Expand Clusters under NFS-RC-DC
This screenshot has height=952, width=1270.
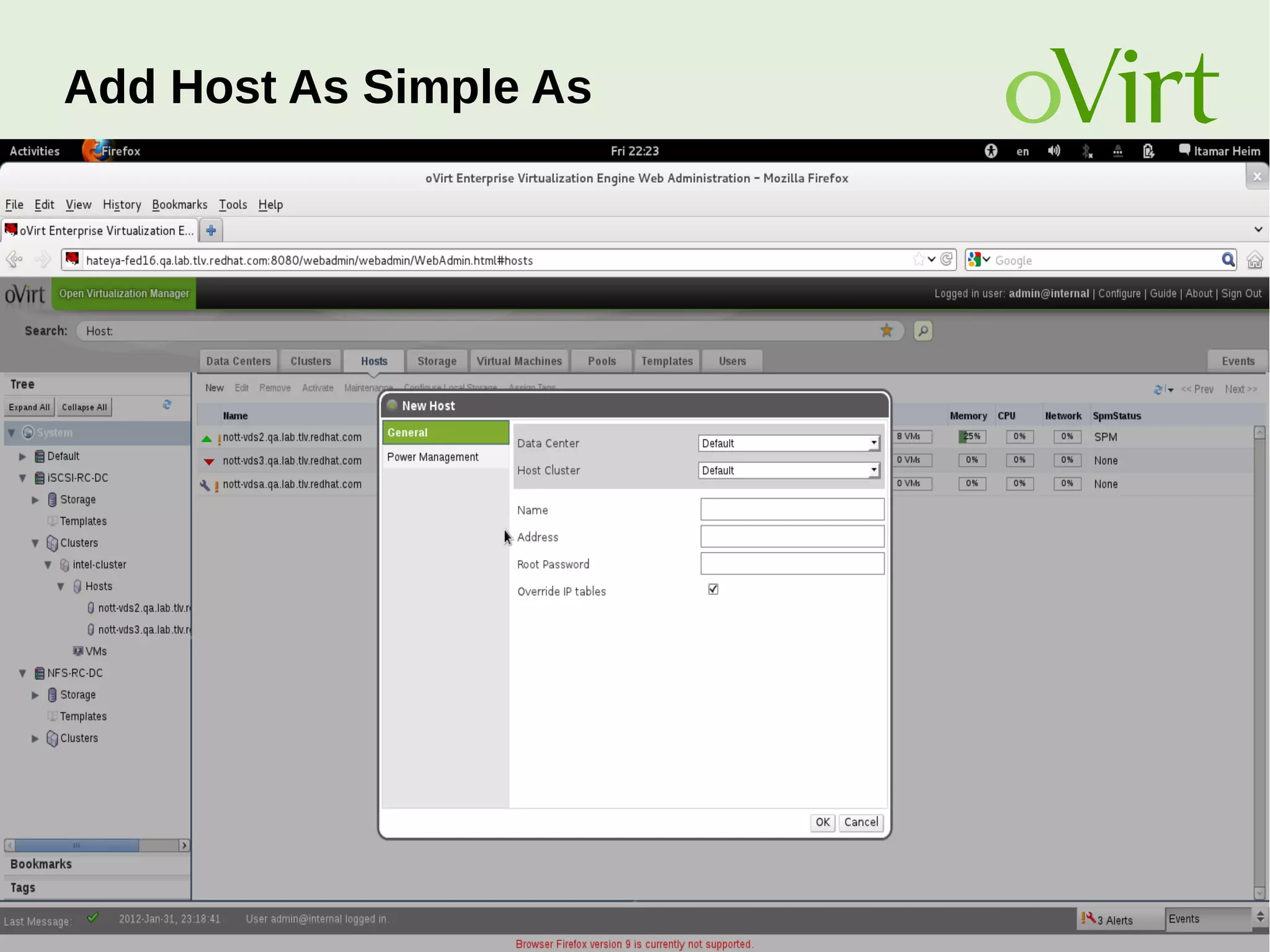[x=35, y=739]
